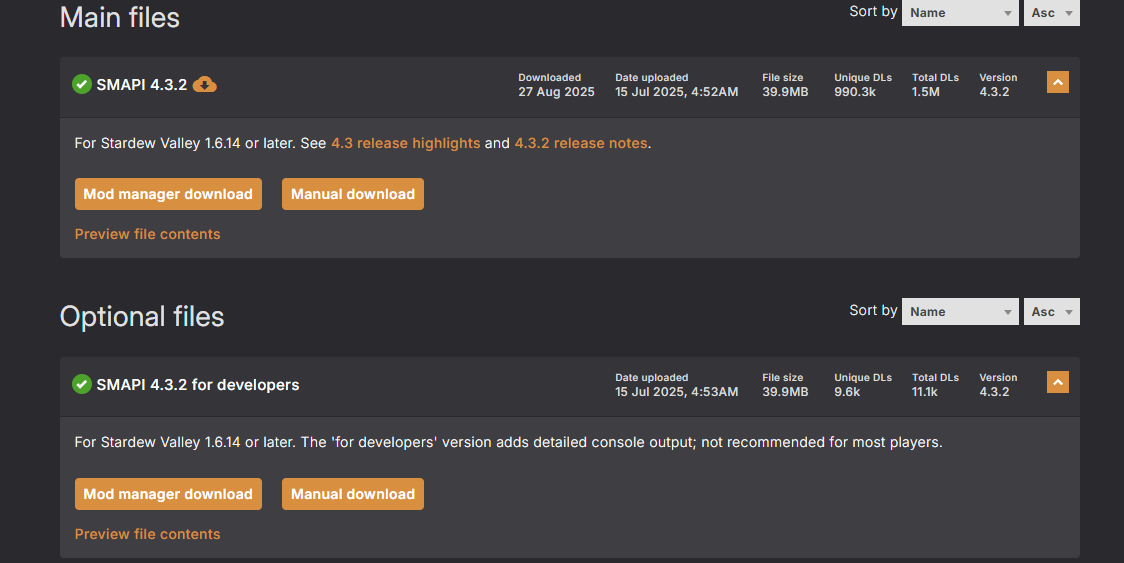The width and height of the screenshot is (1124, 563).
Task: Click Manual download for SMAPI 4.3.2 main file
Action: (353, 194)
